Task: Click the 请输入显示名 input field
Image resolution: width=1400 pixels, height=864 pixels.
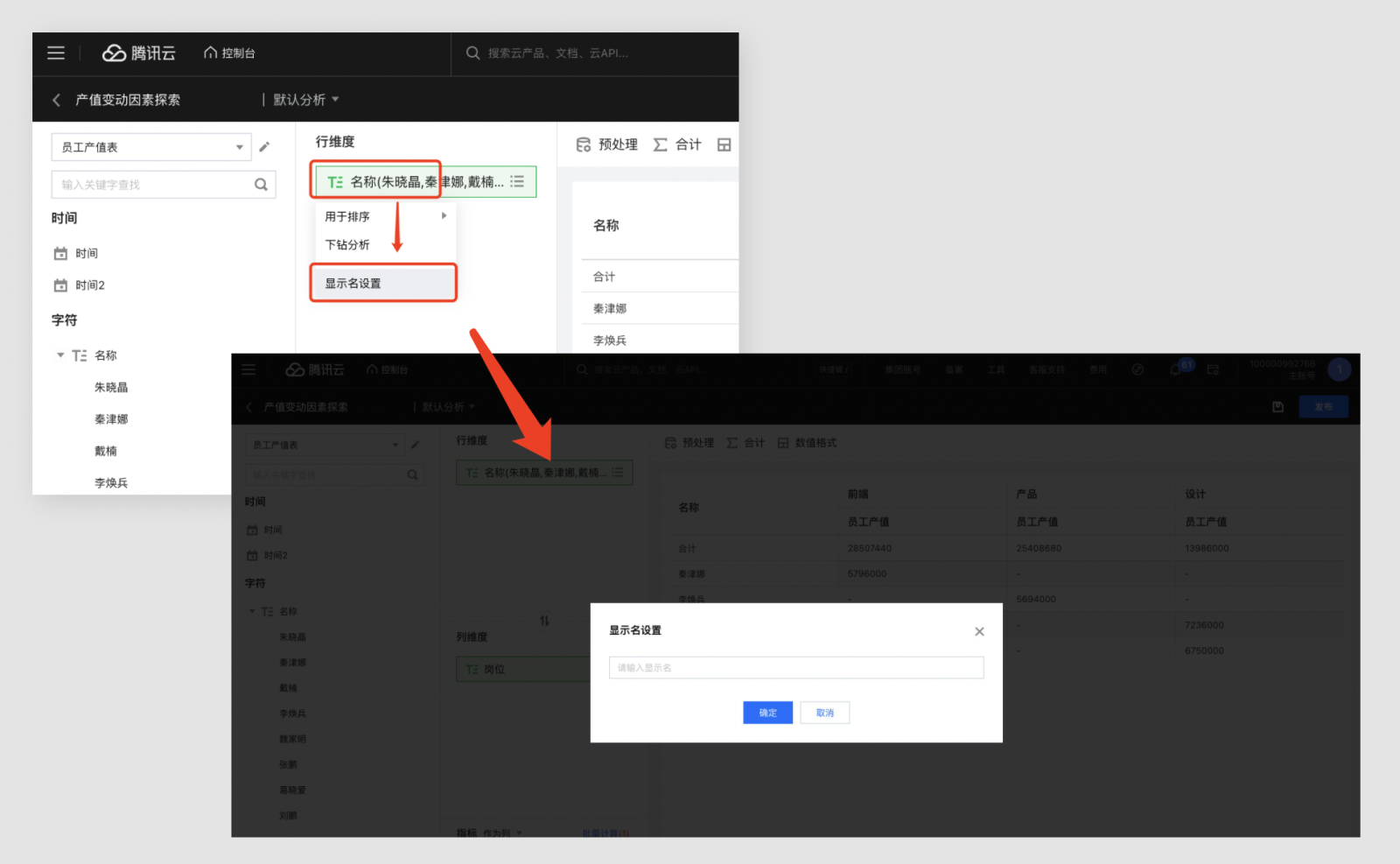Action: 796,668
